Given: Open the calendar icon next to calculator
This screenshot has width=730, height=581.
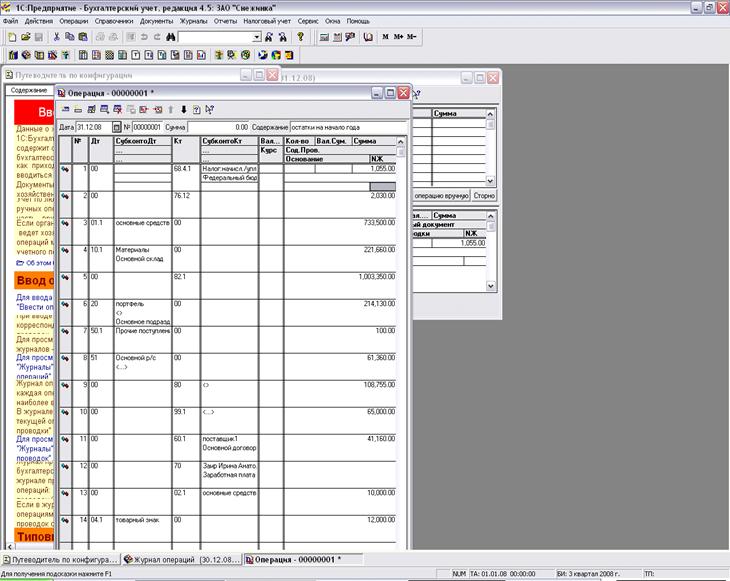Looking at the screenshot, I should point(337,37).
